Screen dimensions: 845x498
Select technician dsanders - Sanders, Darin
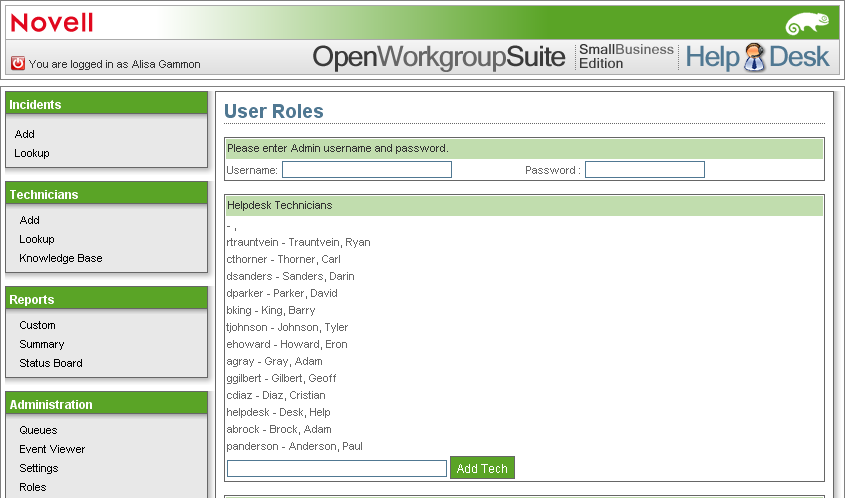[x=290, y=276]
